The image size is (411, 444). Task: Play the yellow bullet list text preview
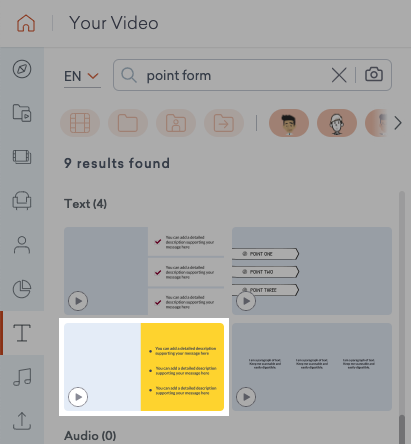[78, 397]
